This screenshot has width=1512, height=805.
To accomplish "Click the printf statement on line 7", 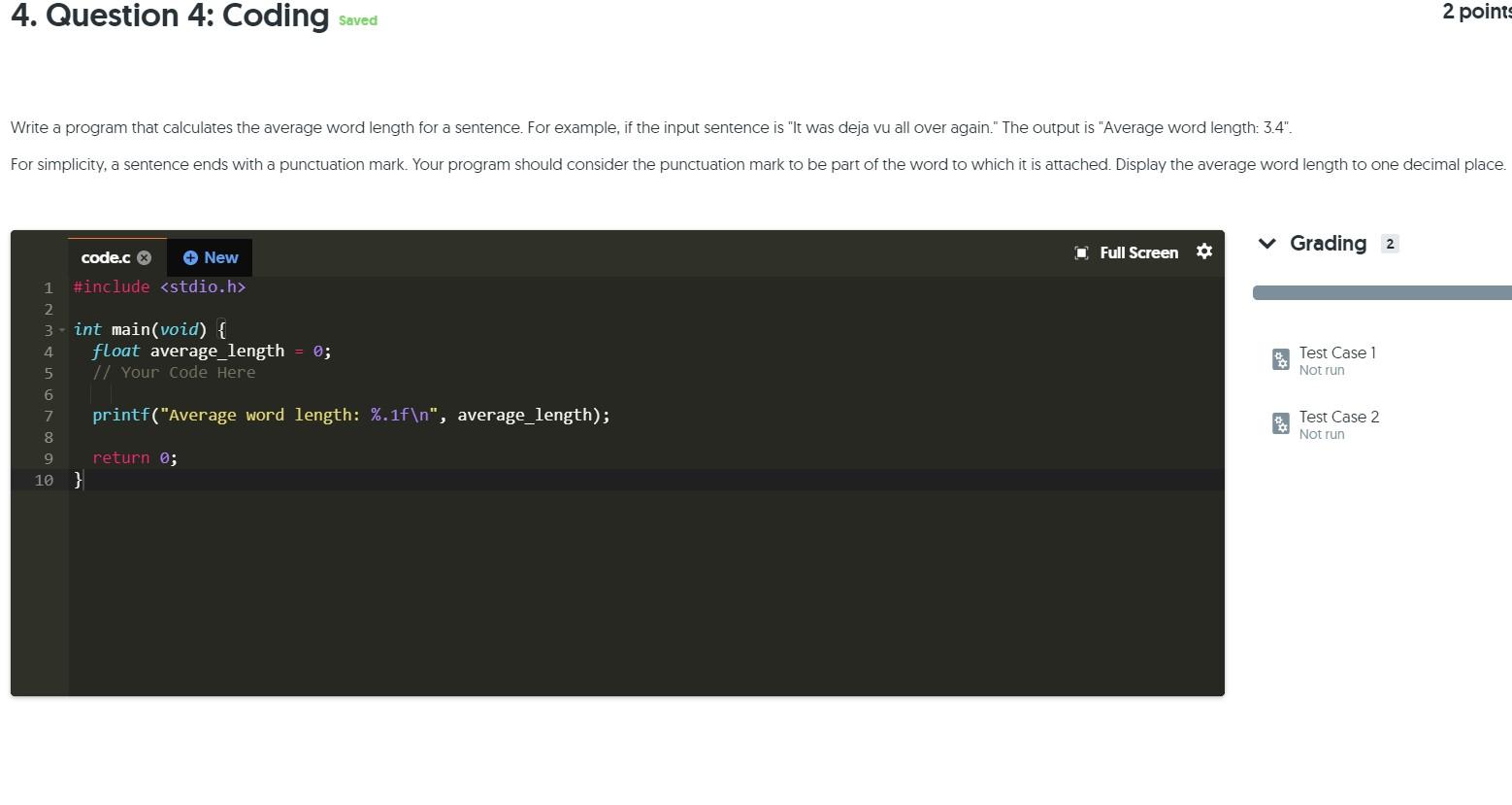I will [351, 415].
